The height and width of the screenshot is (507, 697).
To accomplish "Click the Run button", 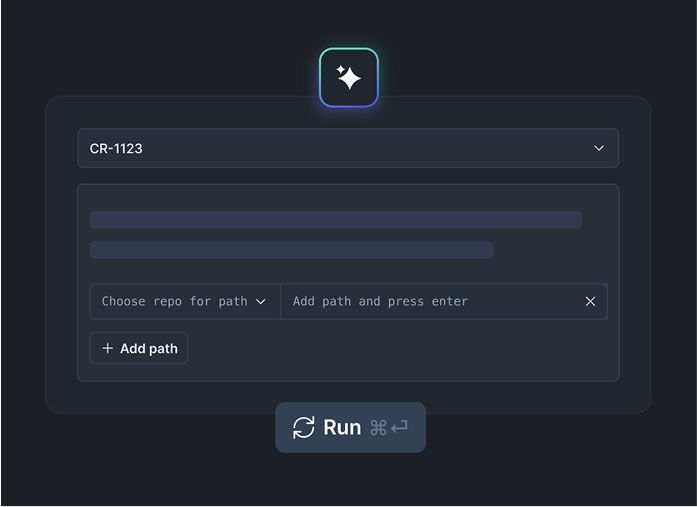I will 350,427.
